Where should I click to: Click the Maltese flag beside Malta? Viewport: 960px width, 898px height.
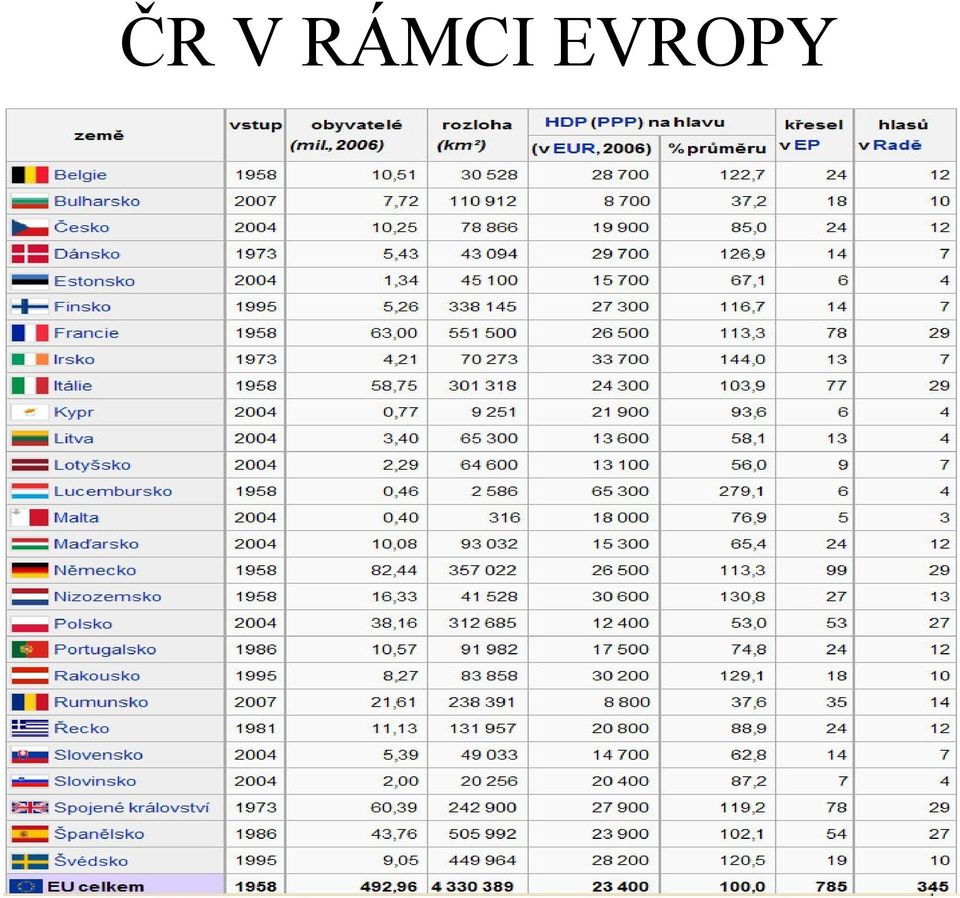(29, 517)
